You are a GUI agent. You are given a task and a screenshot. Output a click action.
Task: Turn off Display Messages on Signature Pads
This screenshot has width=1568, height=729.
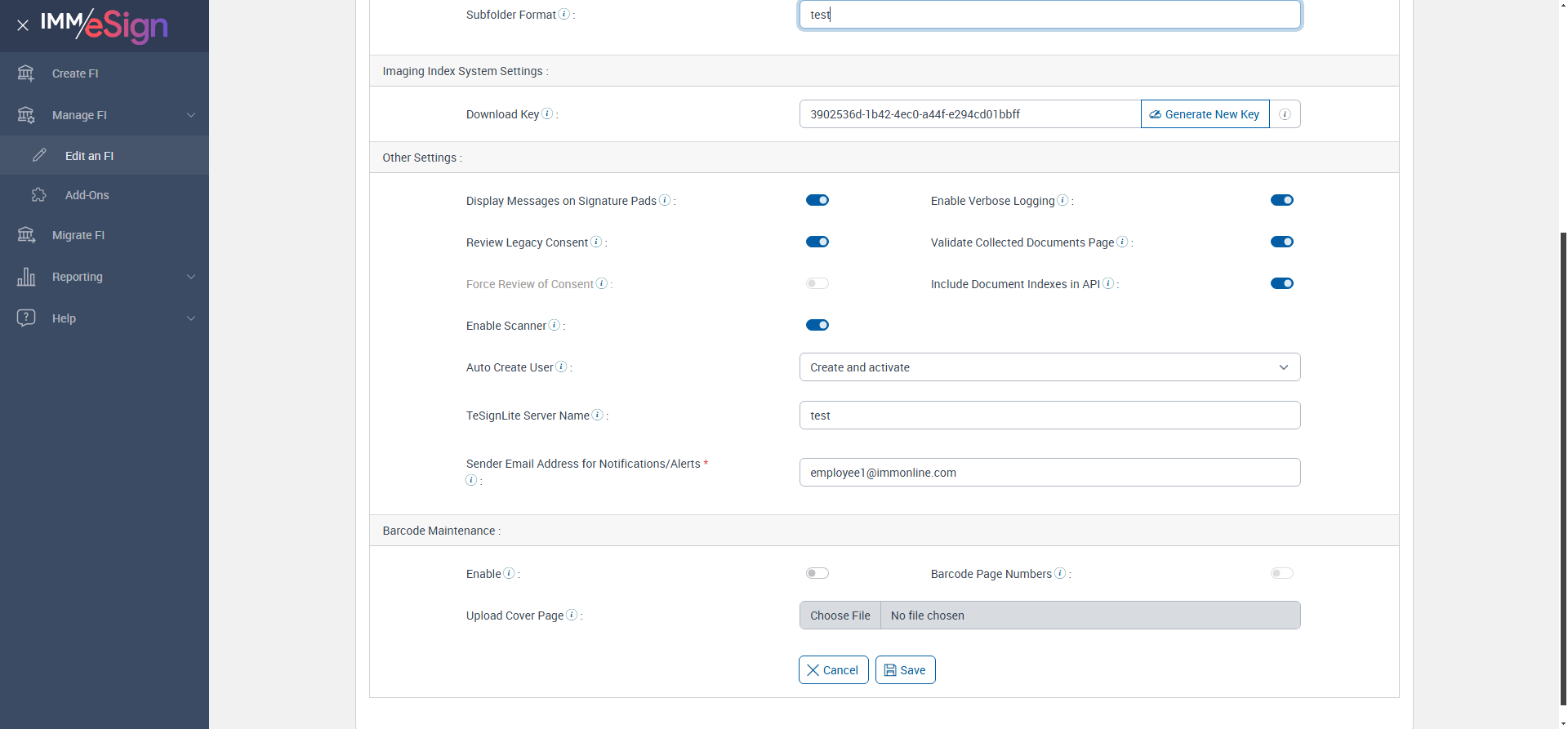coord(817,200)
